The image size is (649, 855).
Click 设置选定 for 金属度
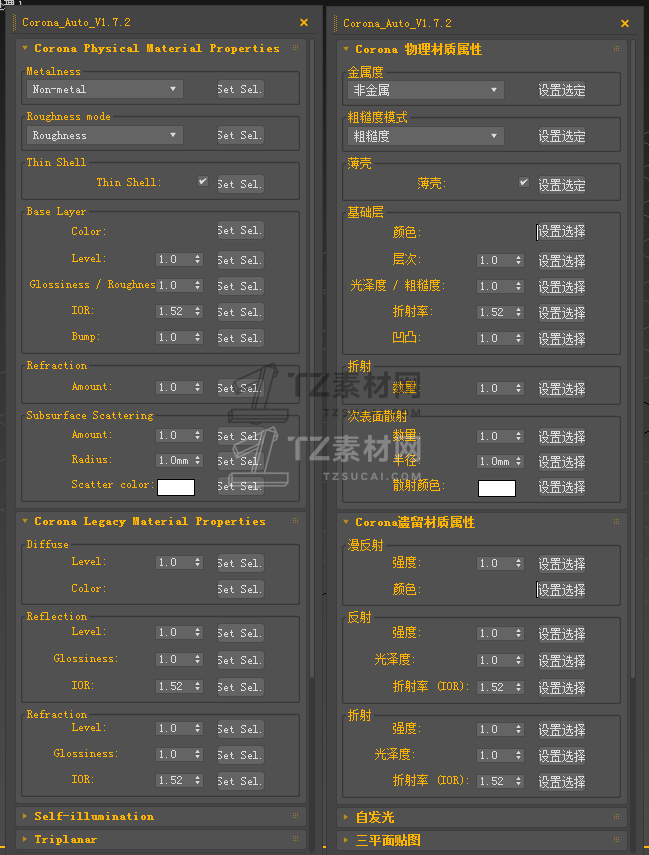[562, 91]
